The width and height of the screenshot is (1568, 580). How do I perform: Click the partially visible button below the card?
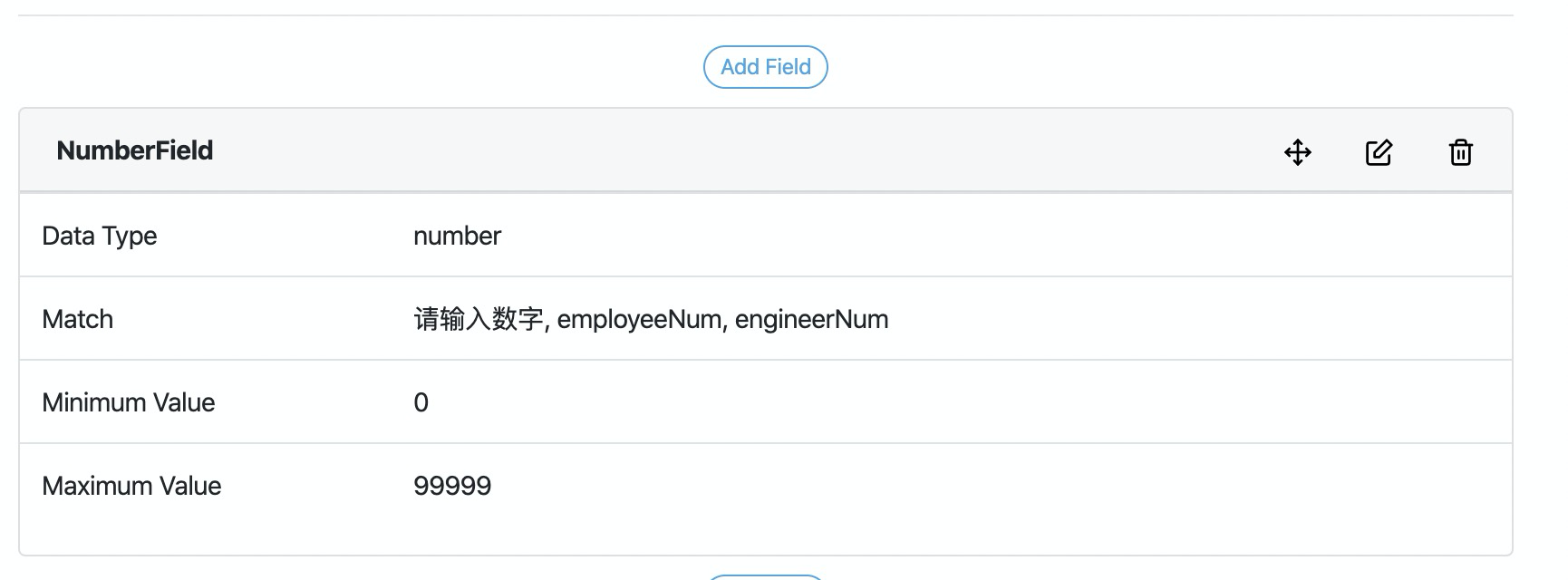tap(765, 576)
